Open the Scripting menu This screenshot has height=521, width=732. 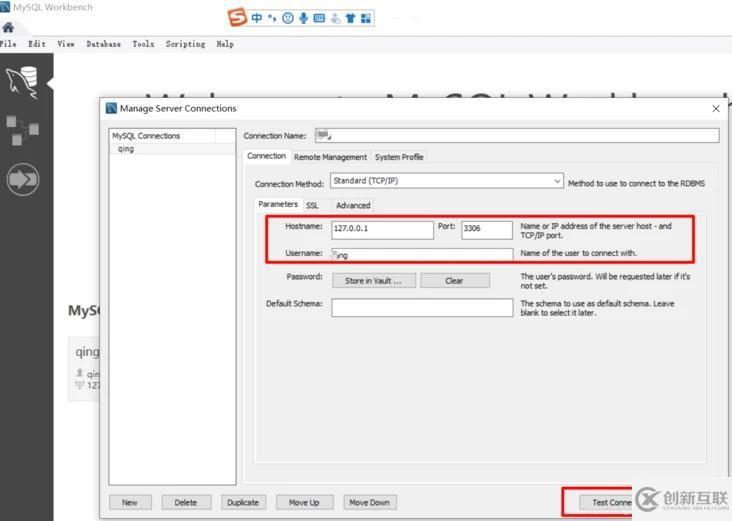pos(185,44)
